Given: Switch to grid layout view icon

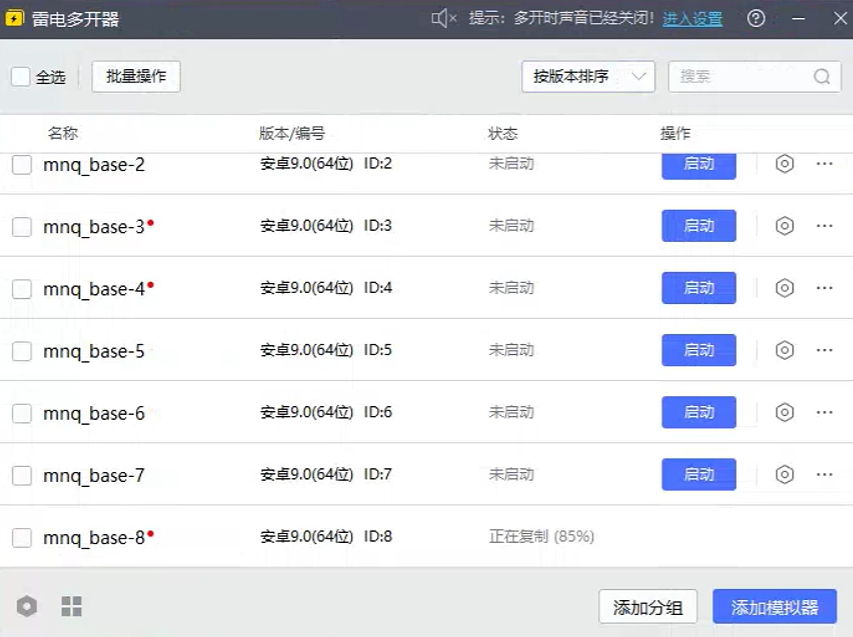Looking at the screenshot, I should tap(71, 606).
